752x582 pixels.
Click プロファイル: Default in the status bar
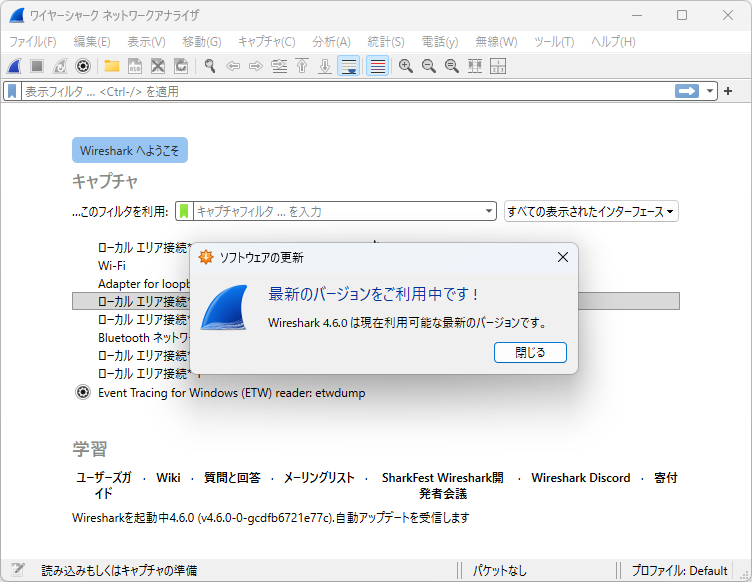(679, 570)
